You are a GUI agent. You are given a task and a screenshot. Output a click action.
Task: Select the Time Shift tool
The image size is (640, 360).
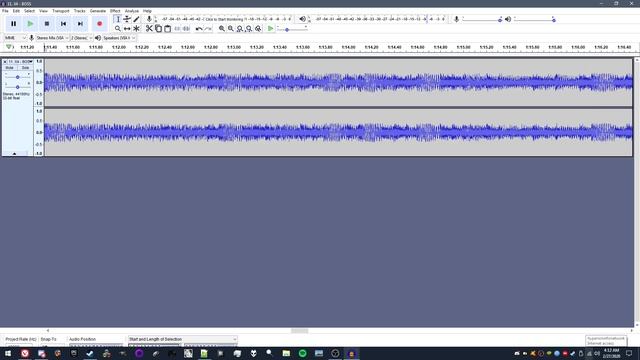coord(127,29)
